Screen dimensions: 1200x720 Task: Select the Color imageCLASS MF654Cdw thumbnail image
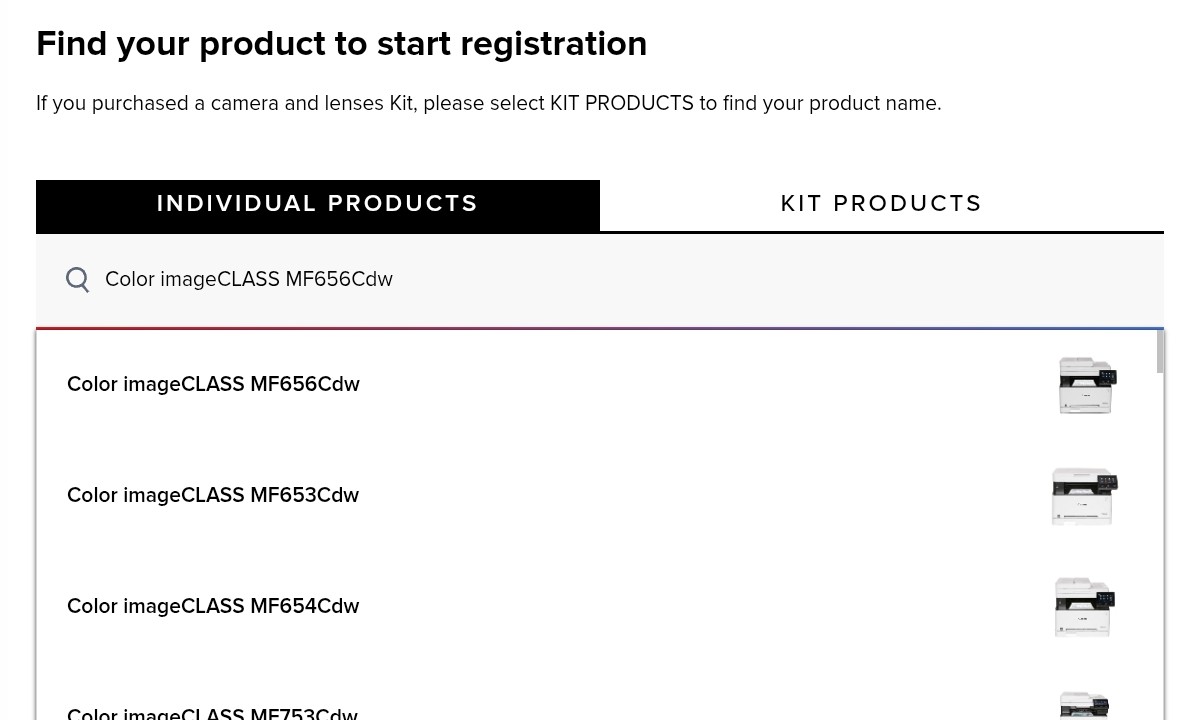tap(1083, 607)
